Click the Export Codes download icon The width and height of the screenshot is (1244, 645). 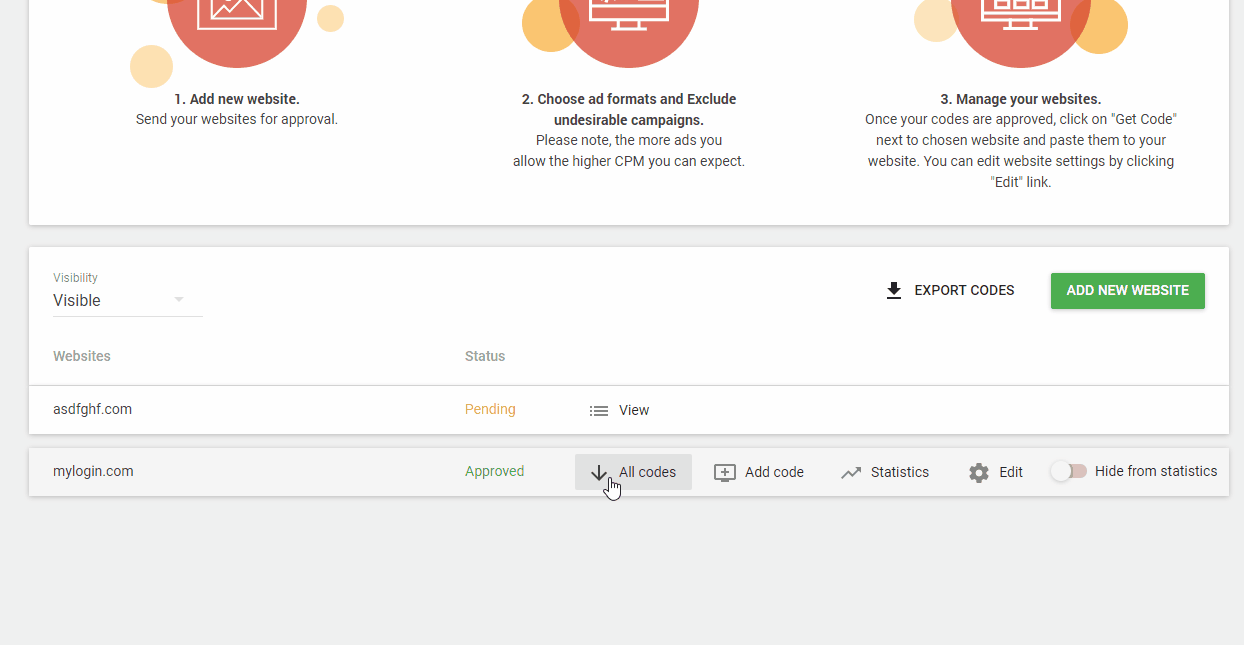(894, 290)
